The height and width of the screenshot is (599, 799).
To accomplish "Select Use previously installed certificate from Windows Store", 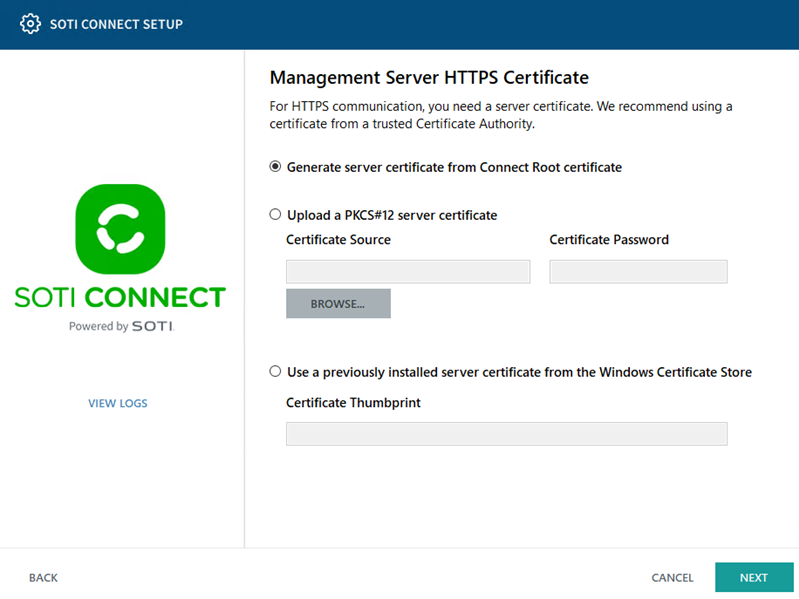I will point(275,371).
